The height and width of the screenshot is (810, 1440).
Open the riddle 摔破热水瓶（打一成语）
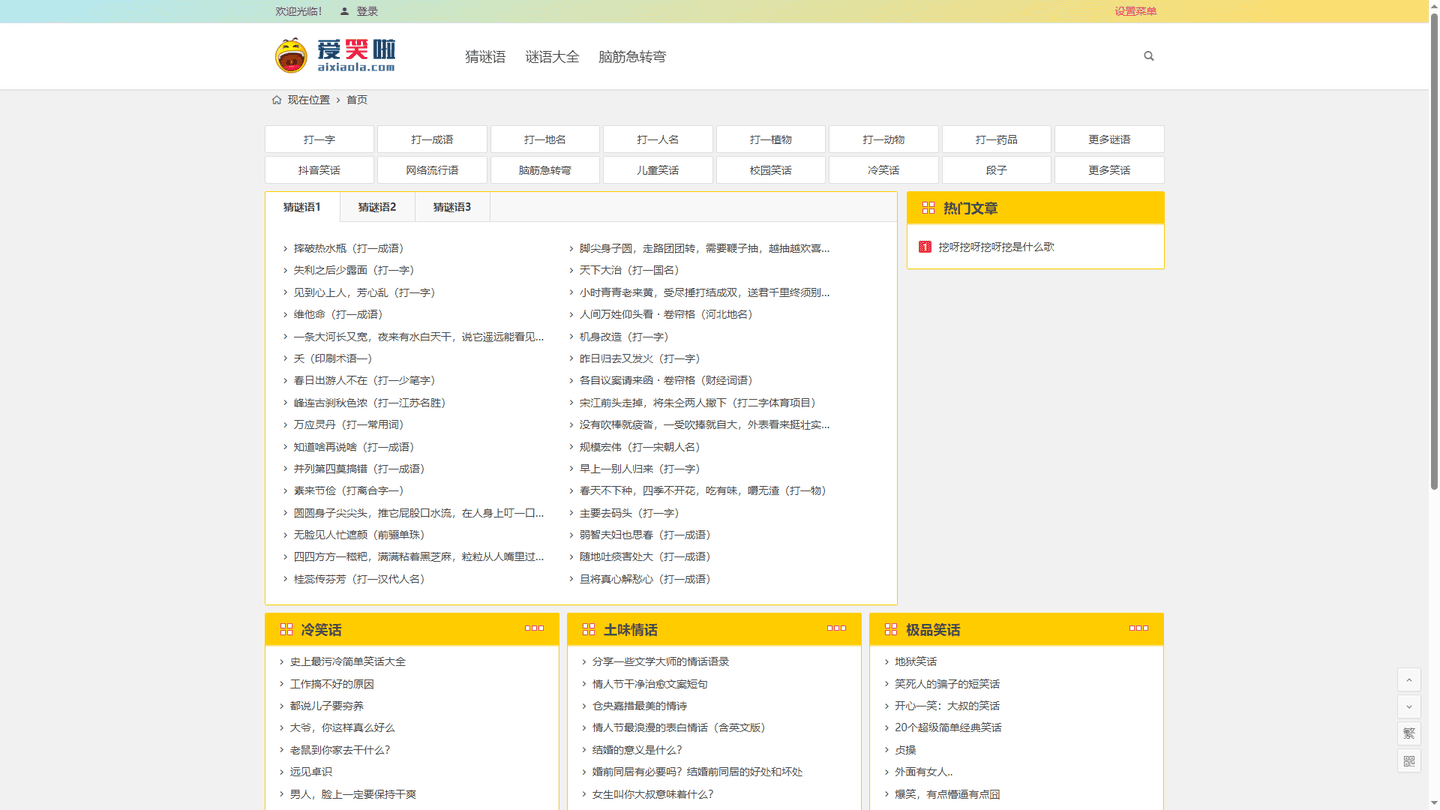click(349, 248)
